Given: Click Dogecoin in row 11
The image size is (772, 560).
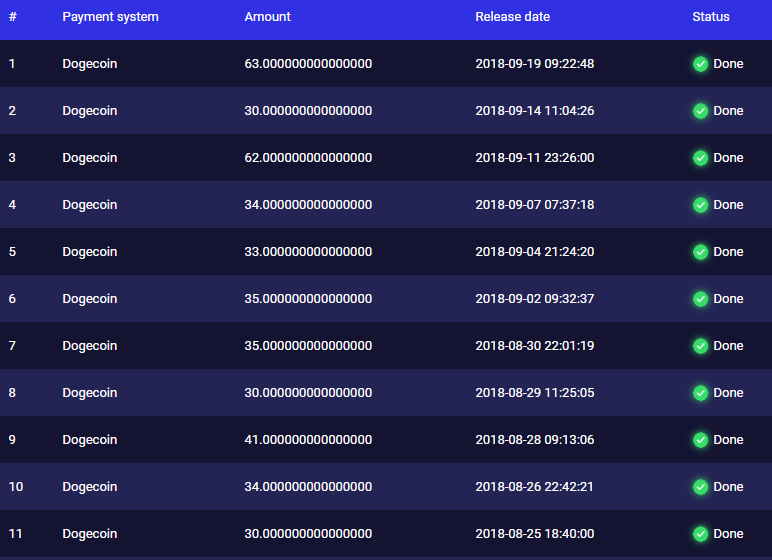Looking at the screenshot, I should click(90, 534).
